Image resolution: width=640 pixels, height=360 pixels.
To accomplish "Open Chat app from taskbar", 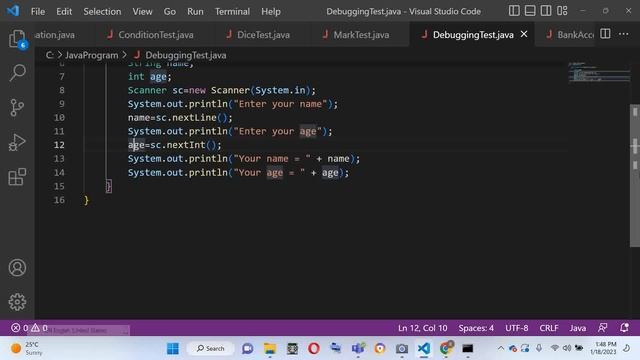I will (247, 349).
